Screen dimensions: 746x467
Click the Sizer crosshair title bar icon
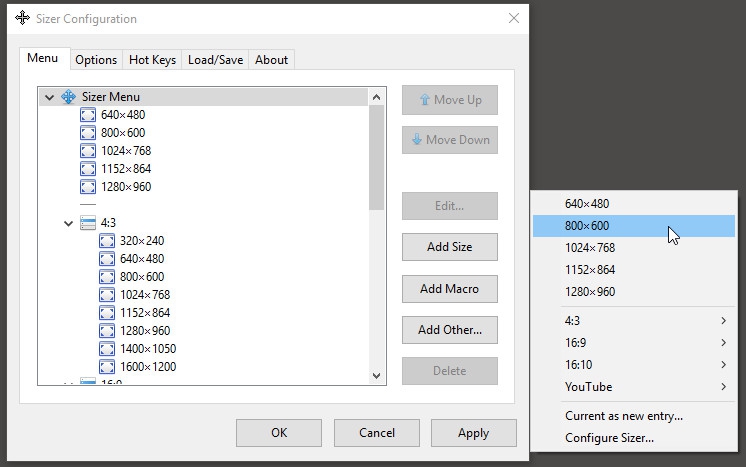pyautogui.click(x=22, y=18)
